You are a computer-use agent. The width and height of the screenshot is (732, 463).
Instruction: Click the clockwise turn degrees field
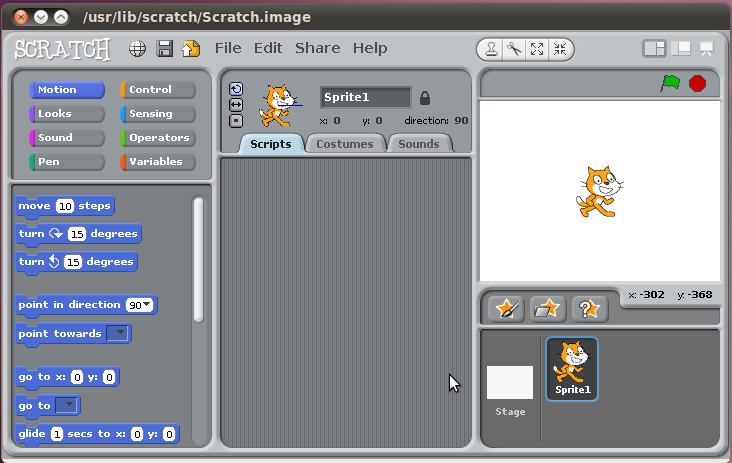[x=77, y=234]
